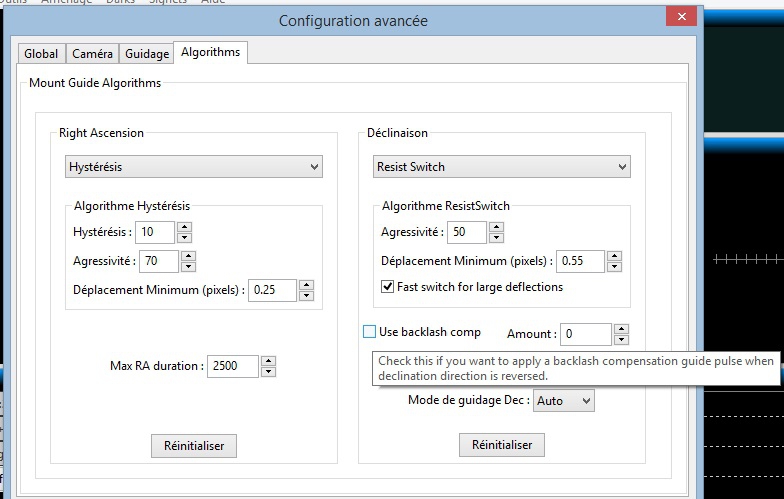Enable Use backlash comp checkbox
Screen dimensions: 784x499
click(x=370, y=332)
